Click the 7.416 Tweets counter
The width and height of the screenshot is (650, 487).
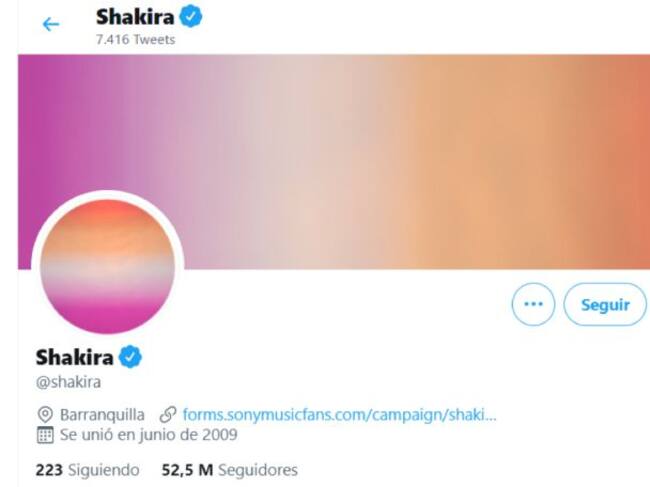(x=136, y=40)
